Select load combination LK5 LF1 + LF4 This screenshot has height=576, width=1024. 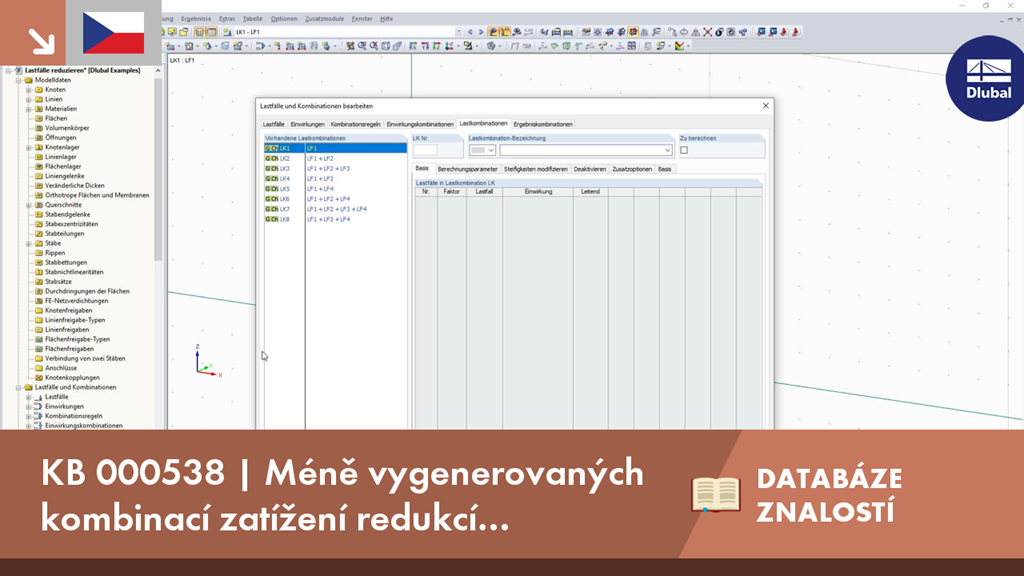tap(335, 189)
